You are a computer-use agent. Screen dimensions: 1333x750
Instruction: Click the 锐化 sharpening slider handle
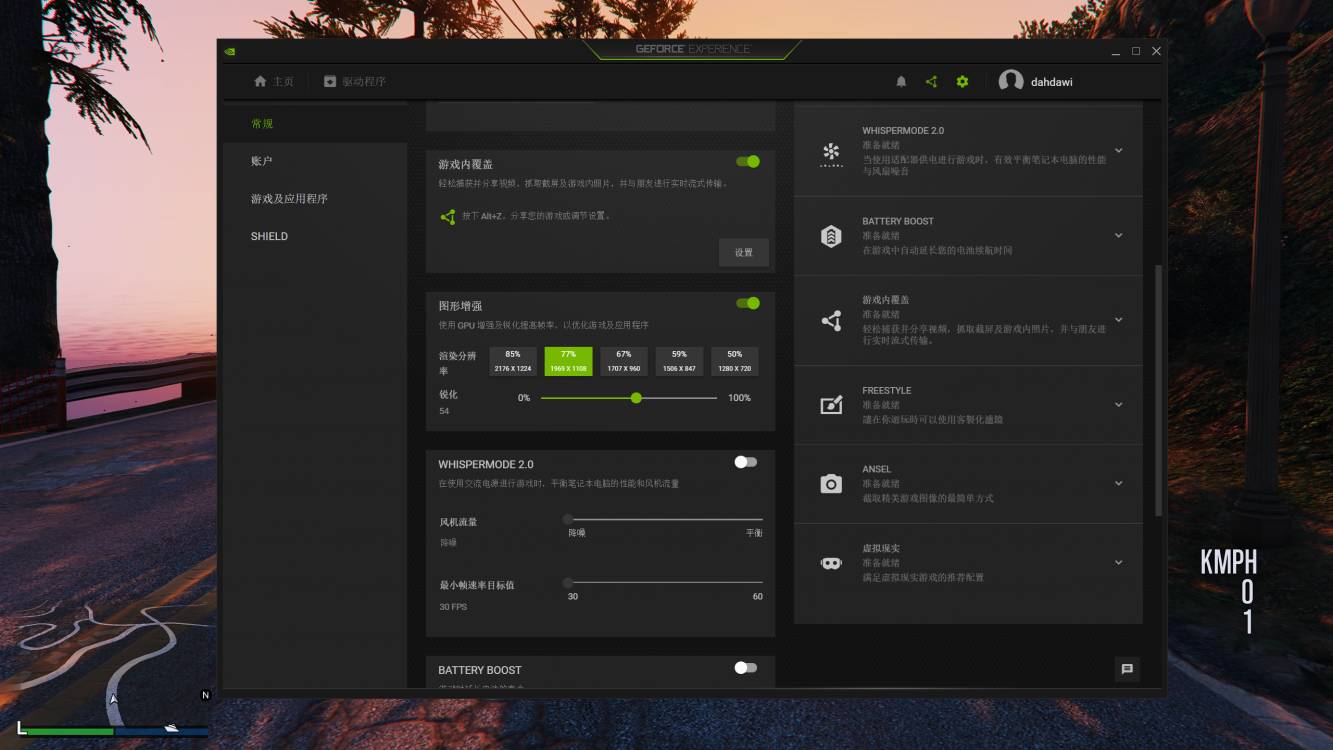click(636, 398)
